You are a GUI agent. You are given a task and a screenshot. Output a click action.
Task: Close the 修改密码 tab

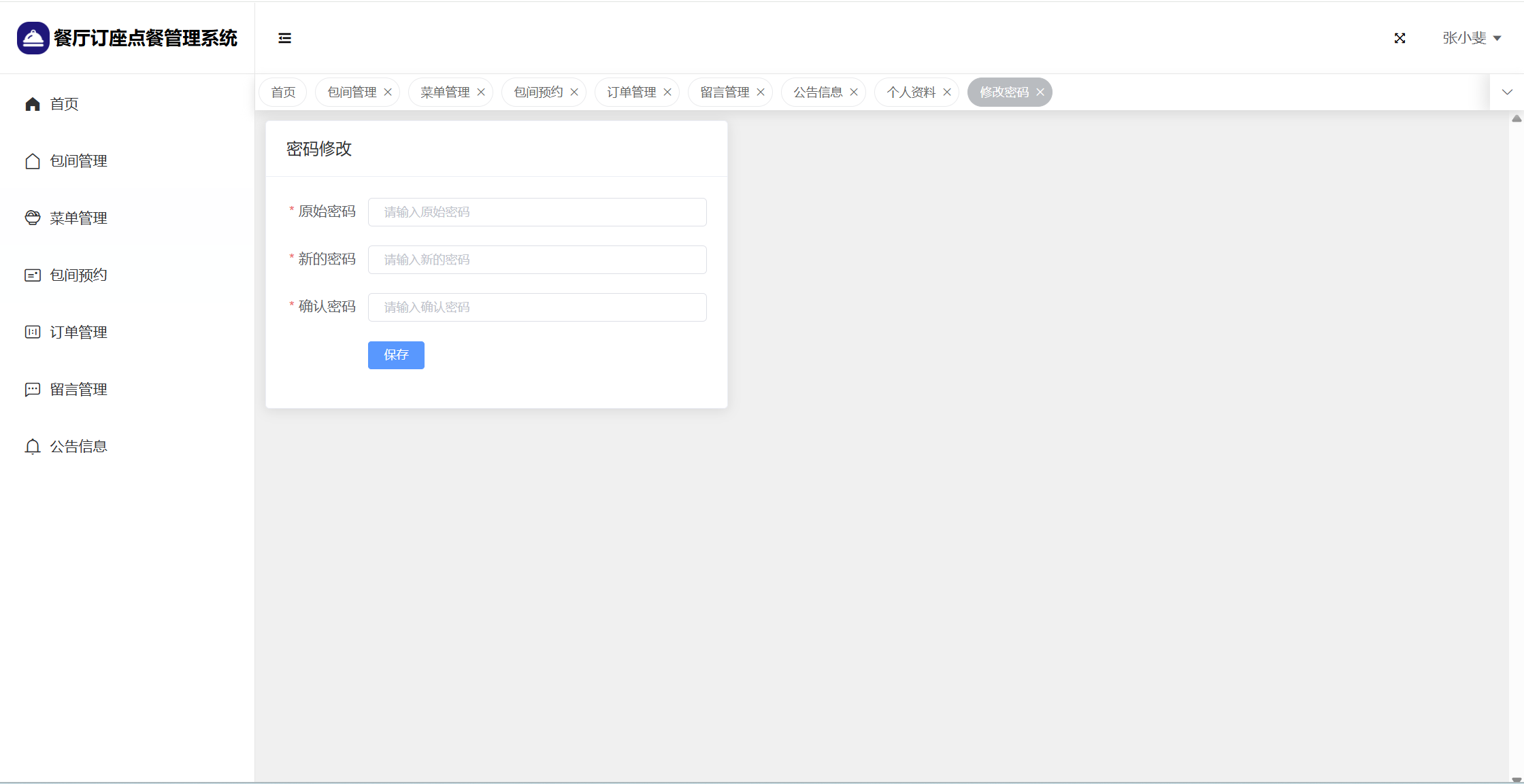[x=1040, y=92]
